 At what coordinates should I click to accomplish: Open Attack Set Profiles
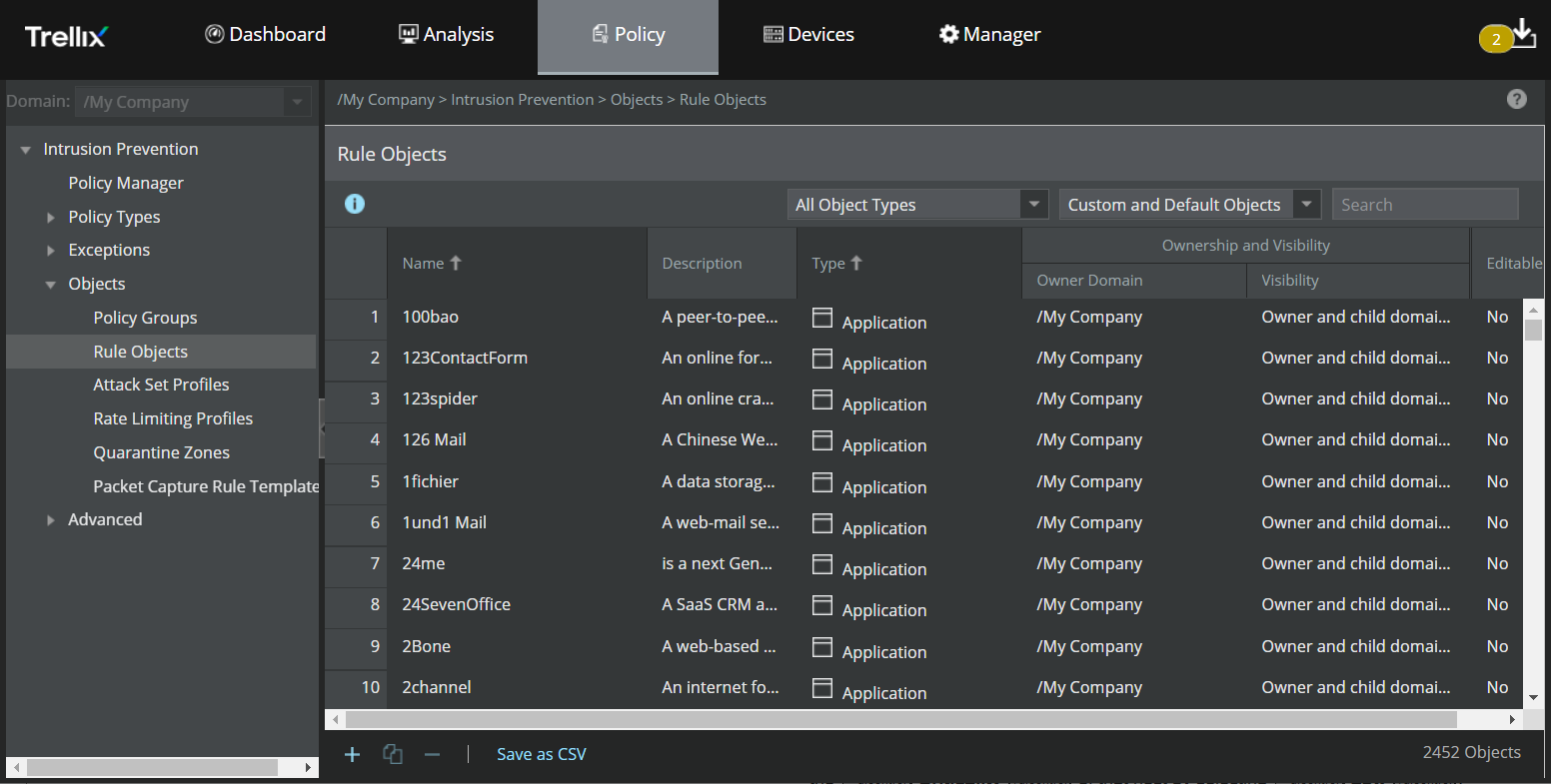click(x=161, y=385)
